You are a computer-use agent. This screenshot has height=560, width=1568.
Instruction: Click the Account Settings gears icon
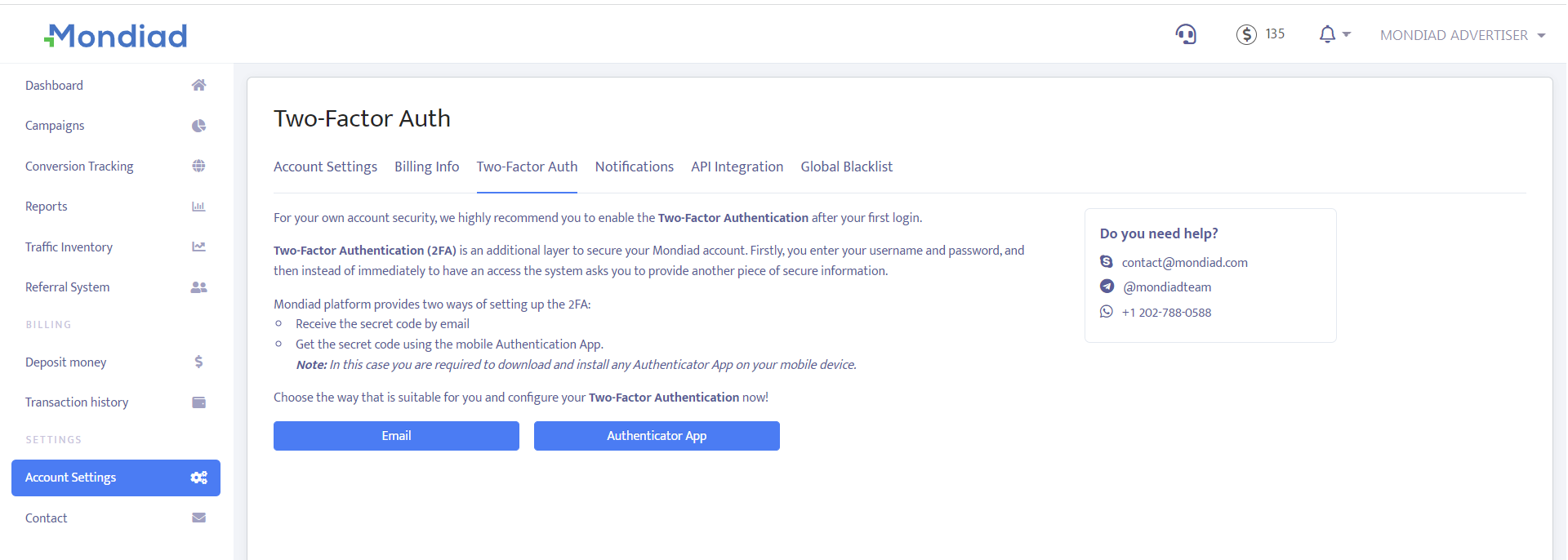[198, 478]
